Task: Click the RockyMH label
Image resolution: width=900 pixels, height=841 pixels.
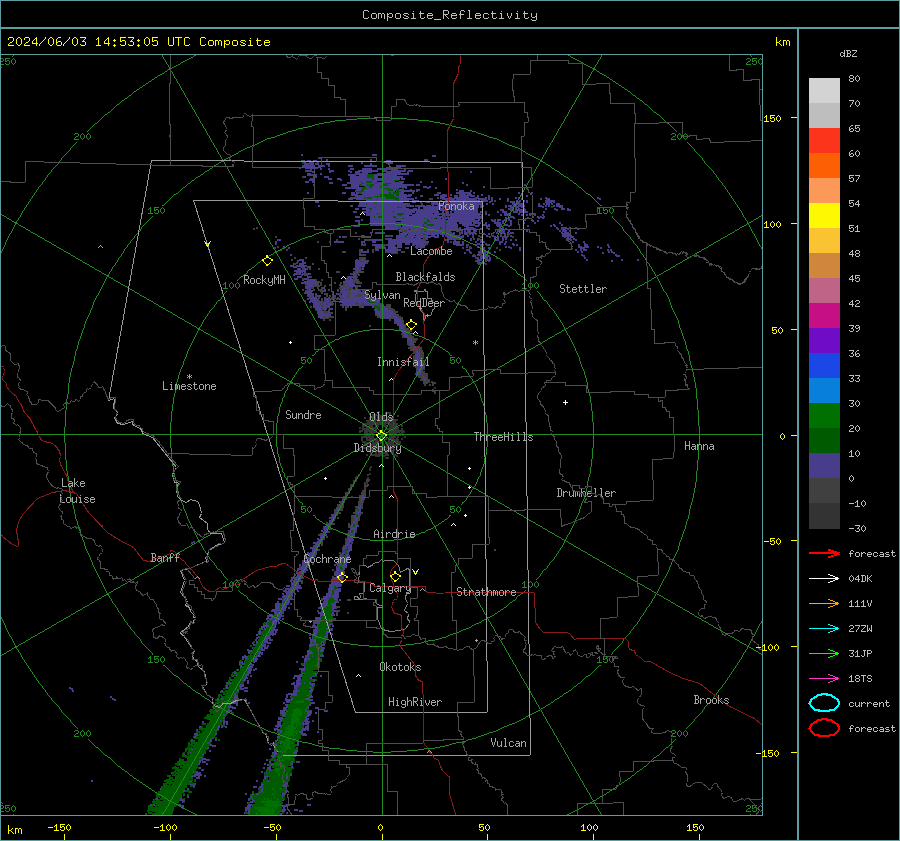Action: (264, 280)
